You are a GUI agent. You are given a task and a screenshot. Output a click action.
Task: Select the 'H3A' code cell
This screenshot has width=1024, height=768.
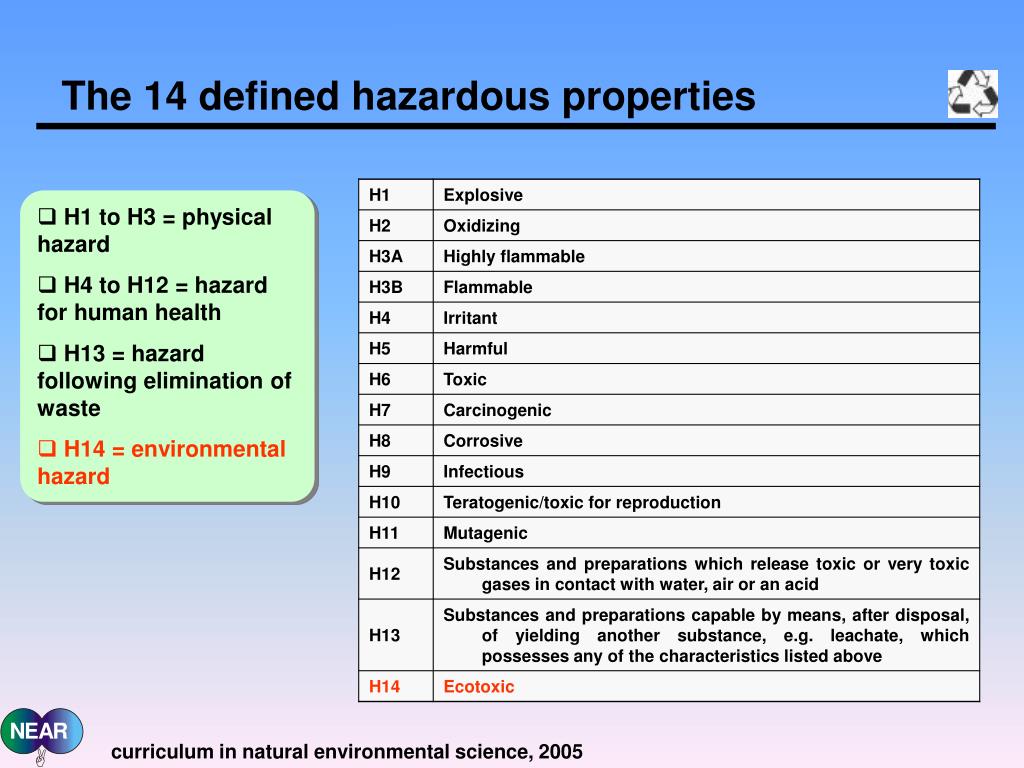pos(396,256)
